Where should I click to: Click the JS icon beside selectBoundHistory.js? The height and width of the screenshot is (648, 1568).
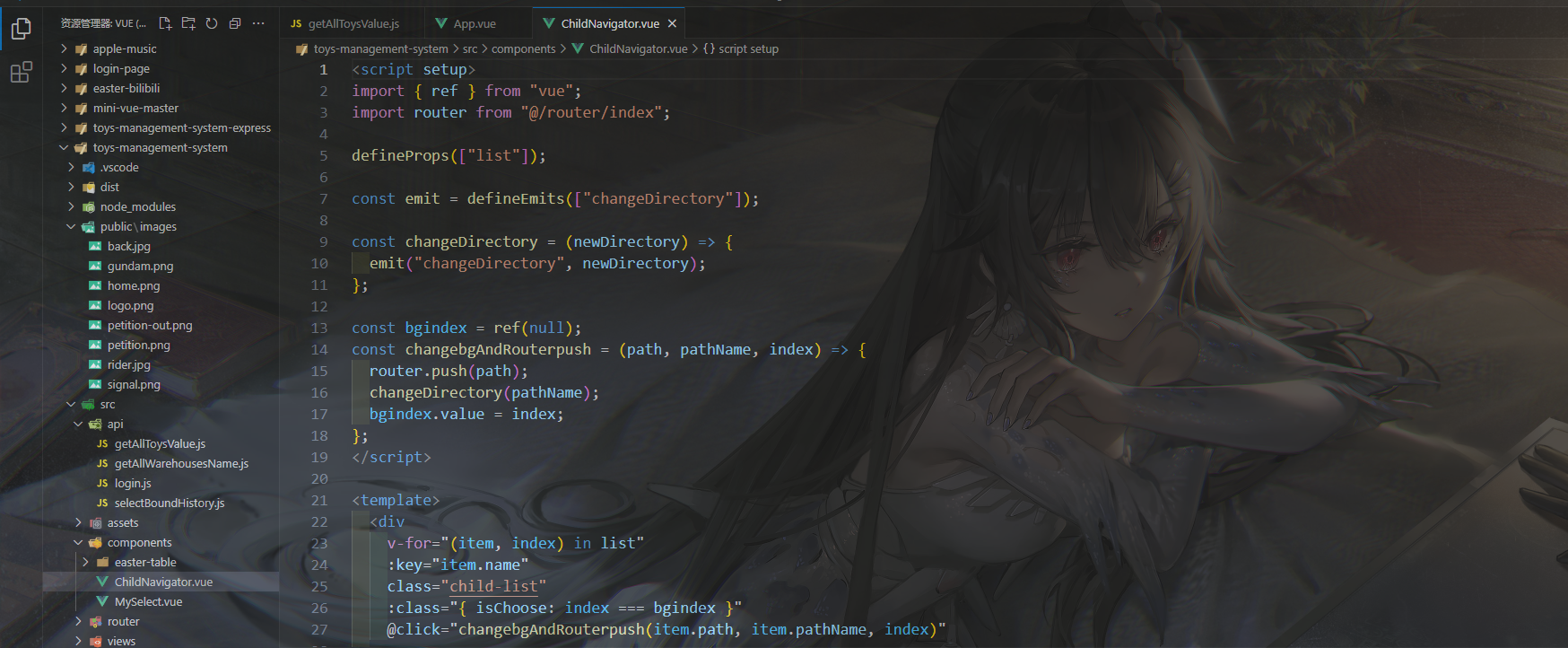click(102, 503)
